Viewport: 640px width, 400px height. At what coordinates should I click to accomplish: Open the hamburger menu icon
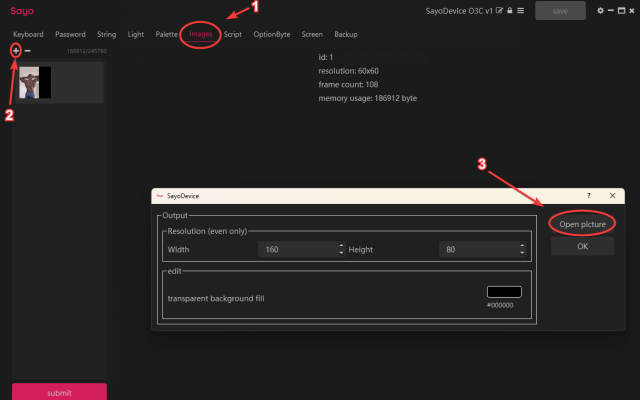[x=520, y=11]
